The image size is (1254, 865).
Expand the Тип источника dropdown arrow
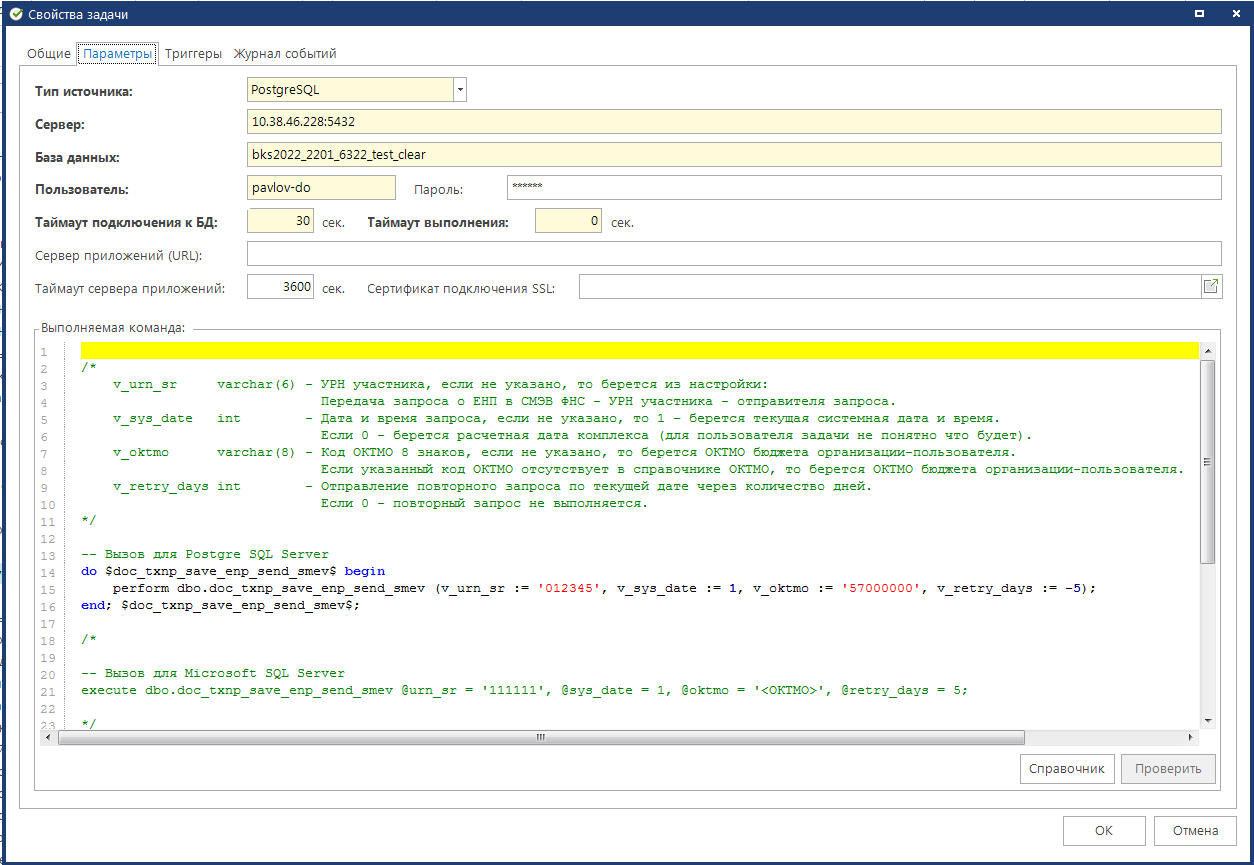[x=460, y=90]
